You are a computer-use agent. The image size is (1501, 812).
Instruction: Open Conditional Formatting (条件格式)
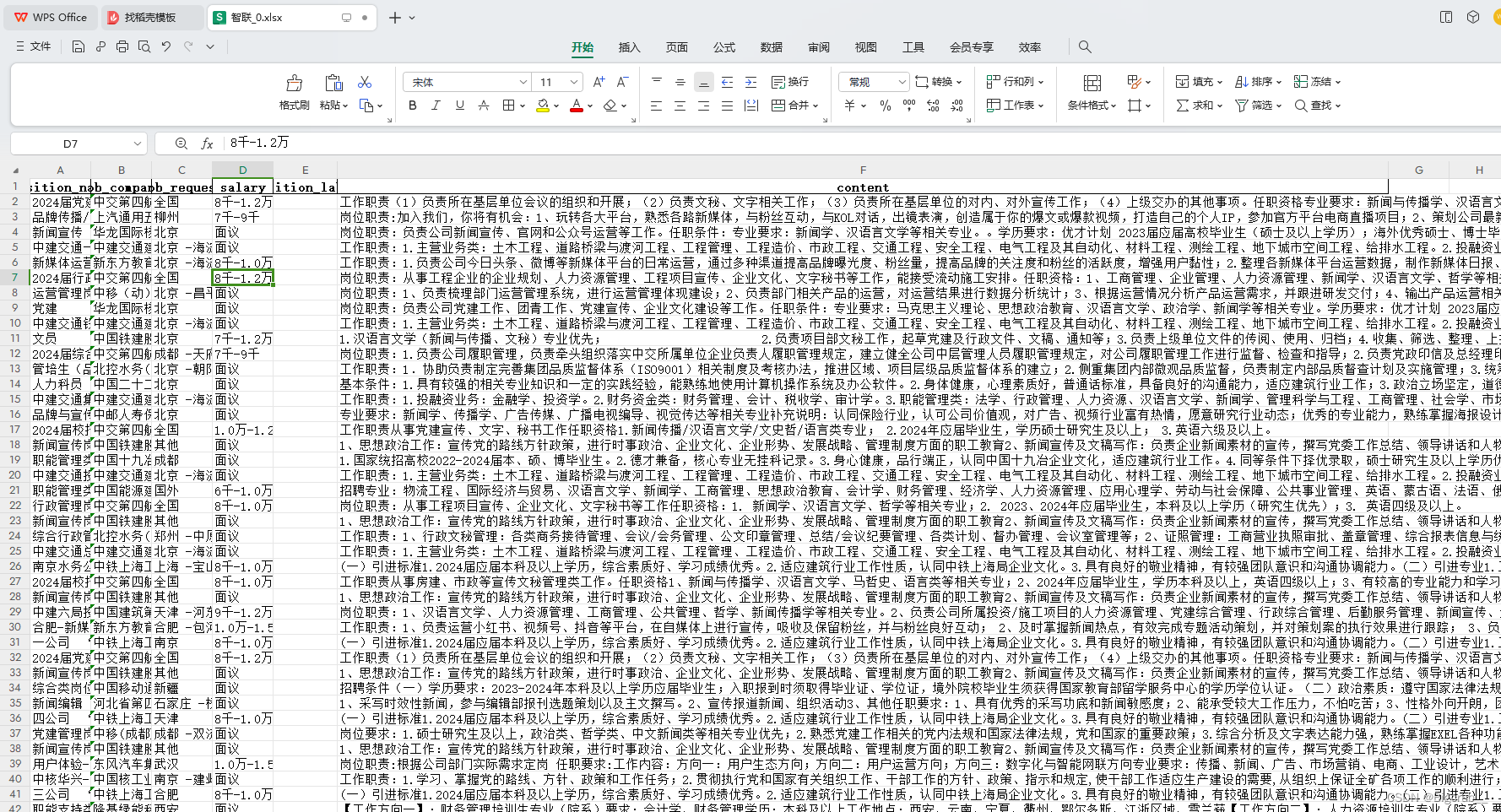(1092, 93)
